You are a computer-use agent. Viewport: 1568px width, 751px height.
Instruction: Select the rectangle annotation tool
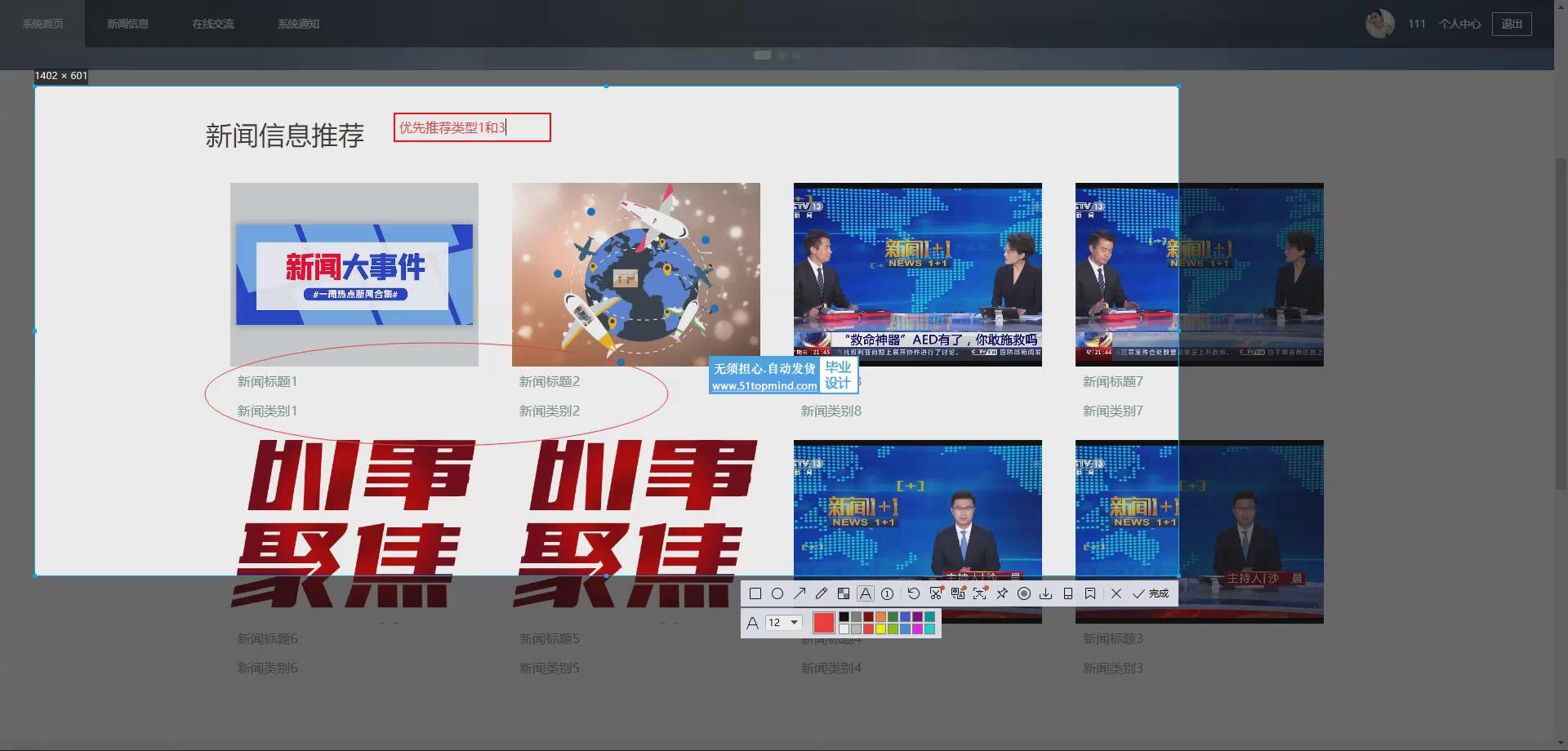coord(755,593)
